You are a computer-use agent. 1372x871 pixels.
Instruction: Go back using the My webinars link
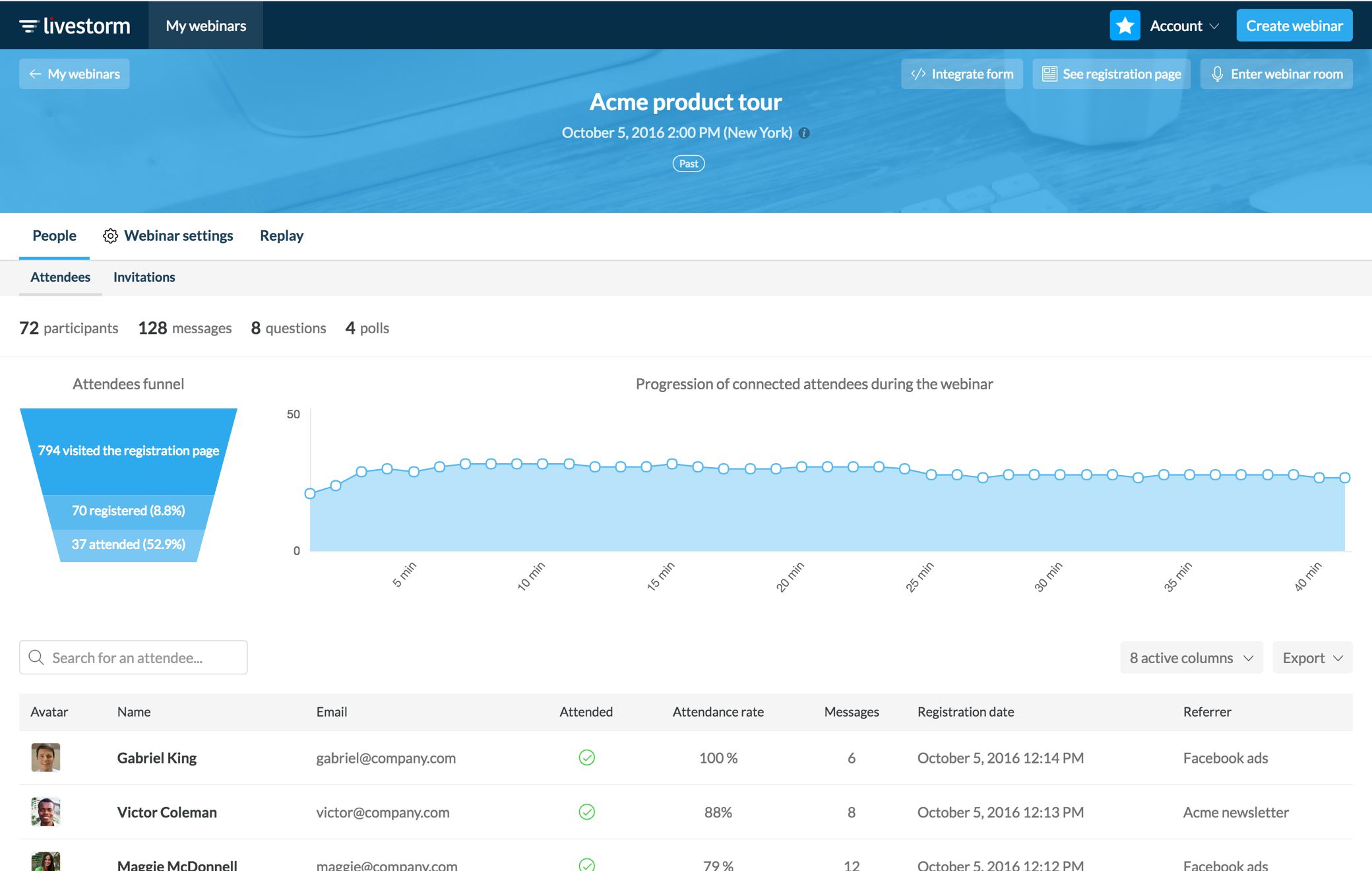pyautogui.click(x=74, y=73)
